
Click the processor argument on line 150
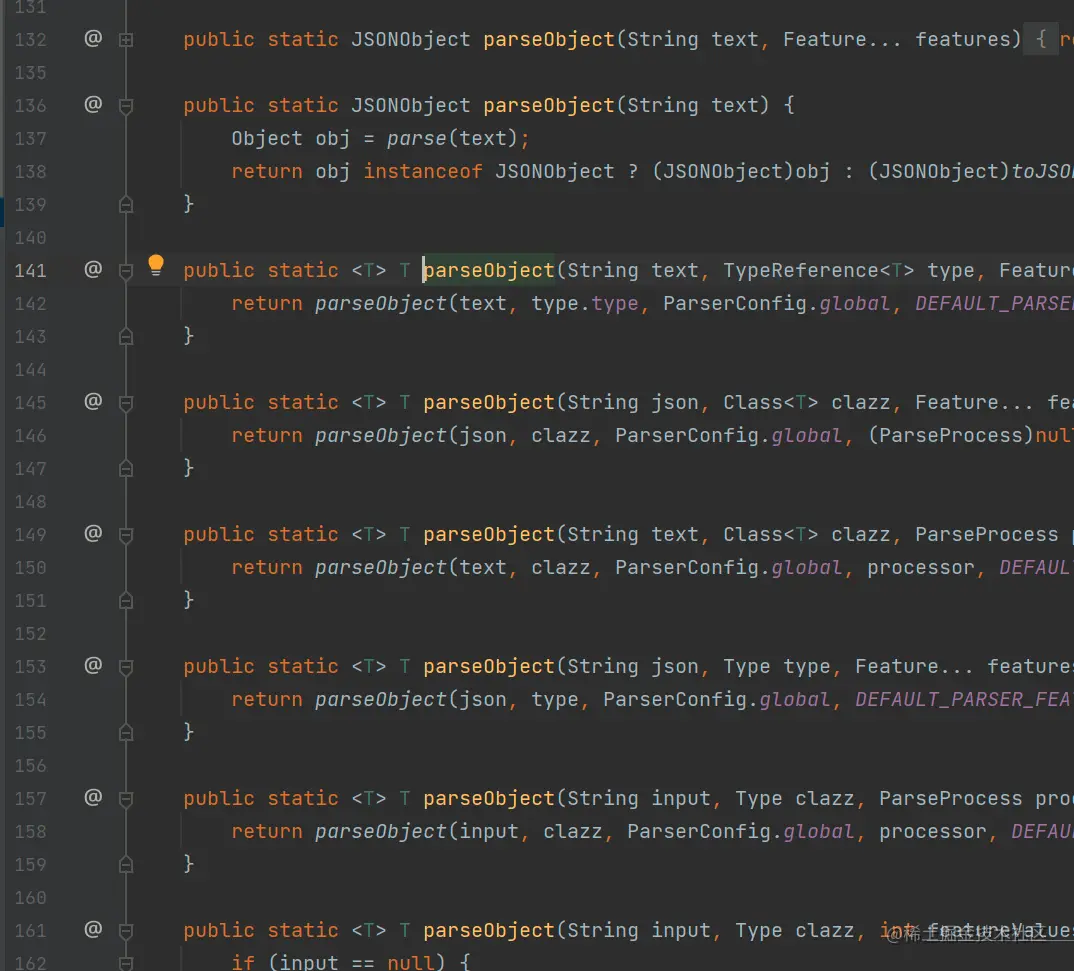[x=921, y=568]
